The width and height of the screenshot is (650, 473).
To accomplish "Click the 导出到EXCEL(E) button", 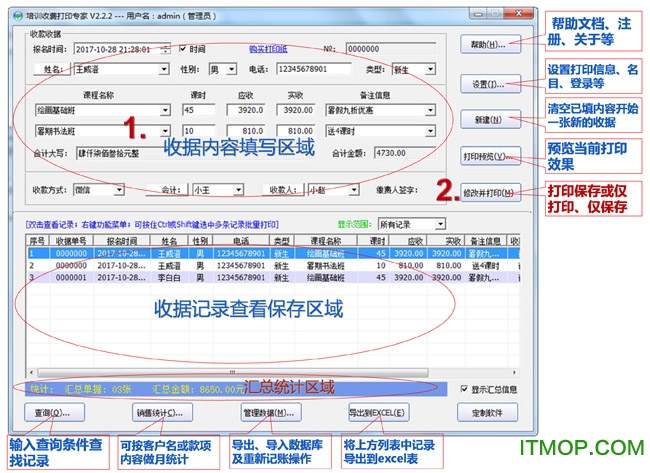I will tap(379, 412).
